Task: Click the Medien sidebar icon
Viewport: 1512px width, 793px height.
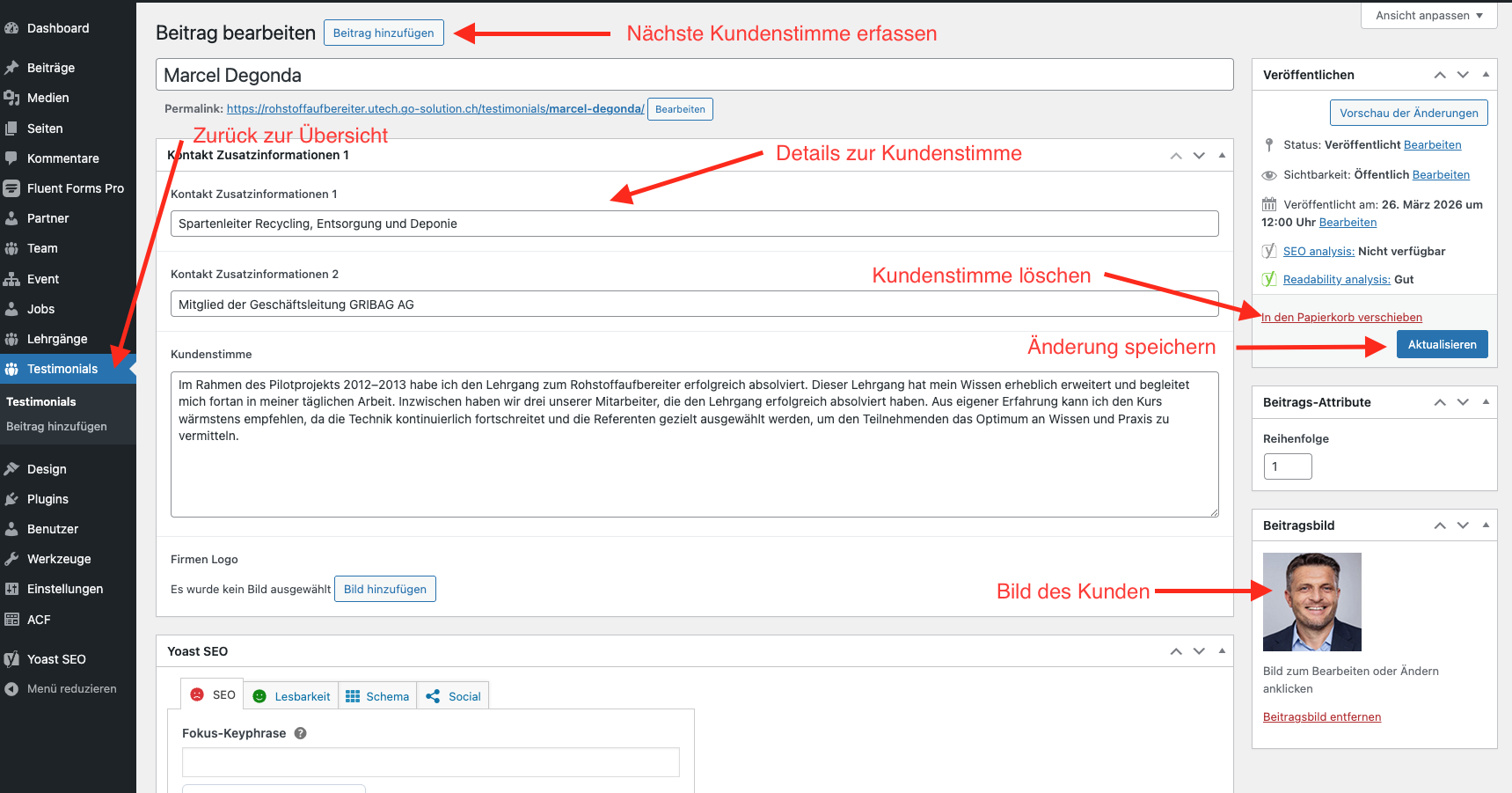Action: [x=11, y=98]
